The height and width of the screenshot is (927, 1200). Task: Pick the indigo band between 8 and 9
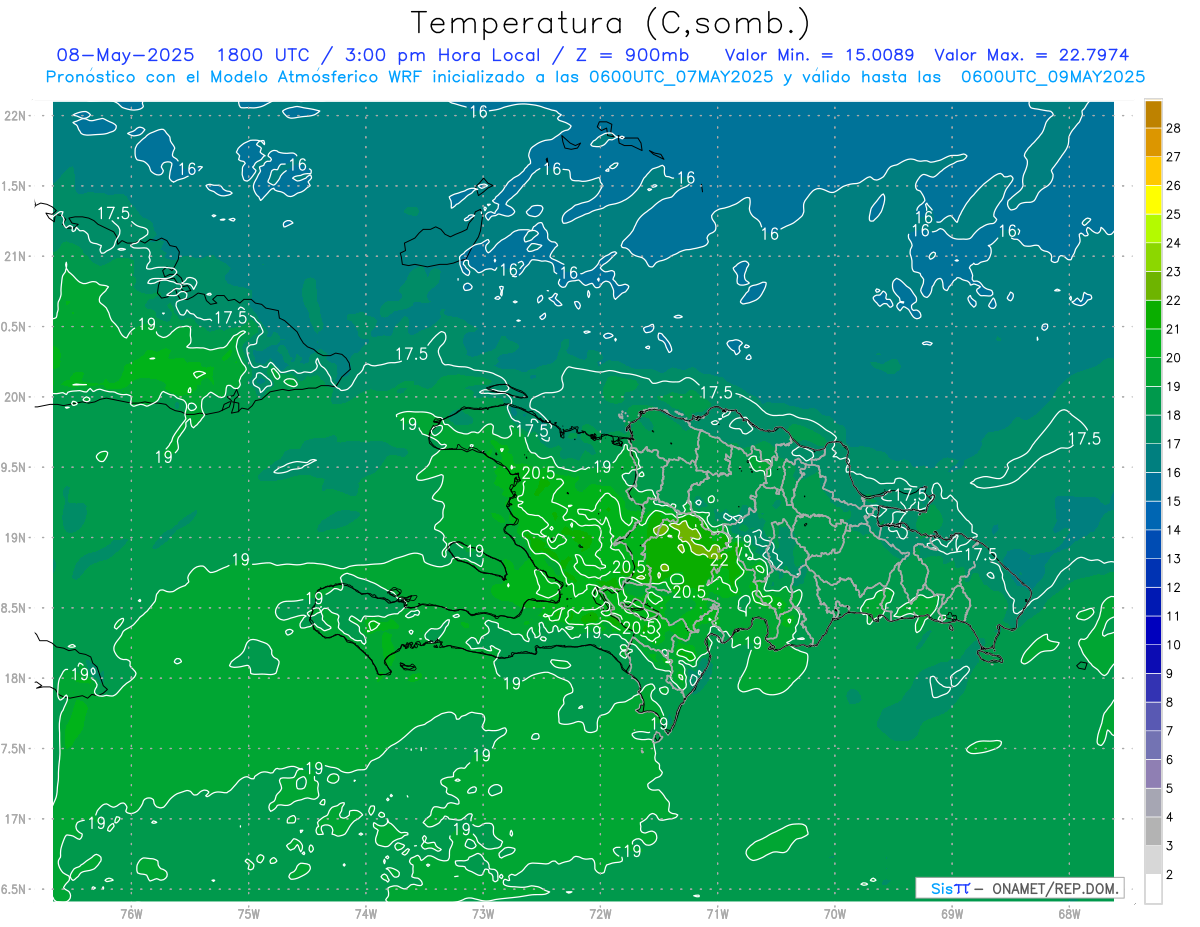pyautogui.click(x=1153, y=688)
